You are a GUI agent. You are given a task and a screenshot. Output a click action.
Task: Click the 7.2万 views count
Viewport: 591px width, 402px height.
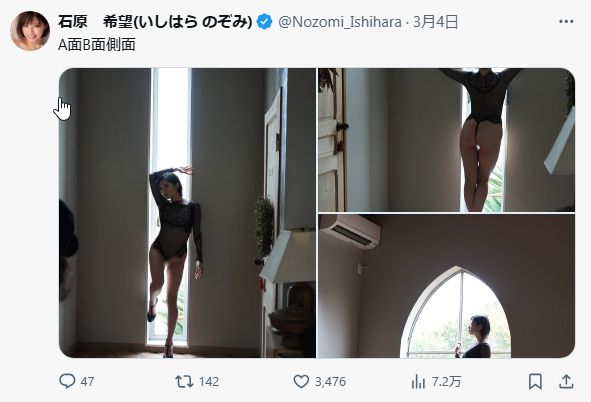coord(446,382)
